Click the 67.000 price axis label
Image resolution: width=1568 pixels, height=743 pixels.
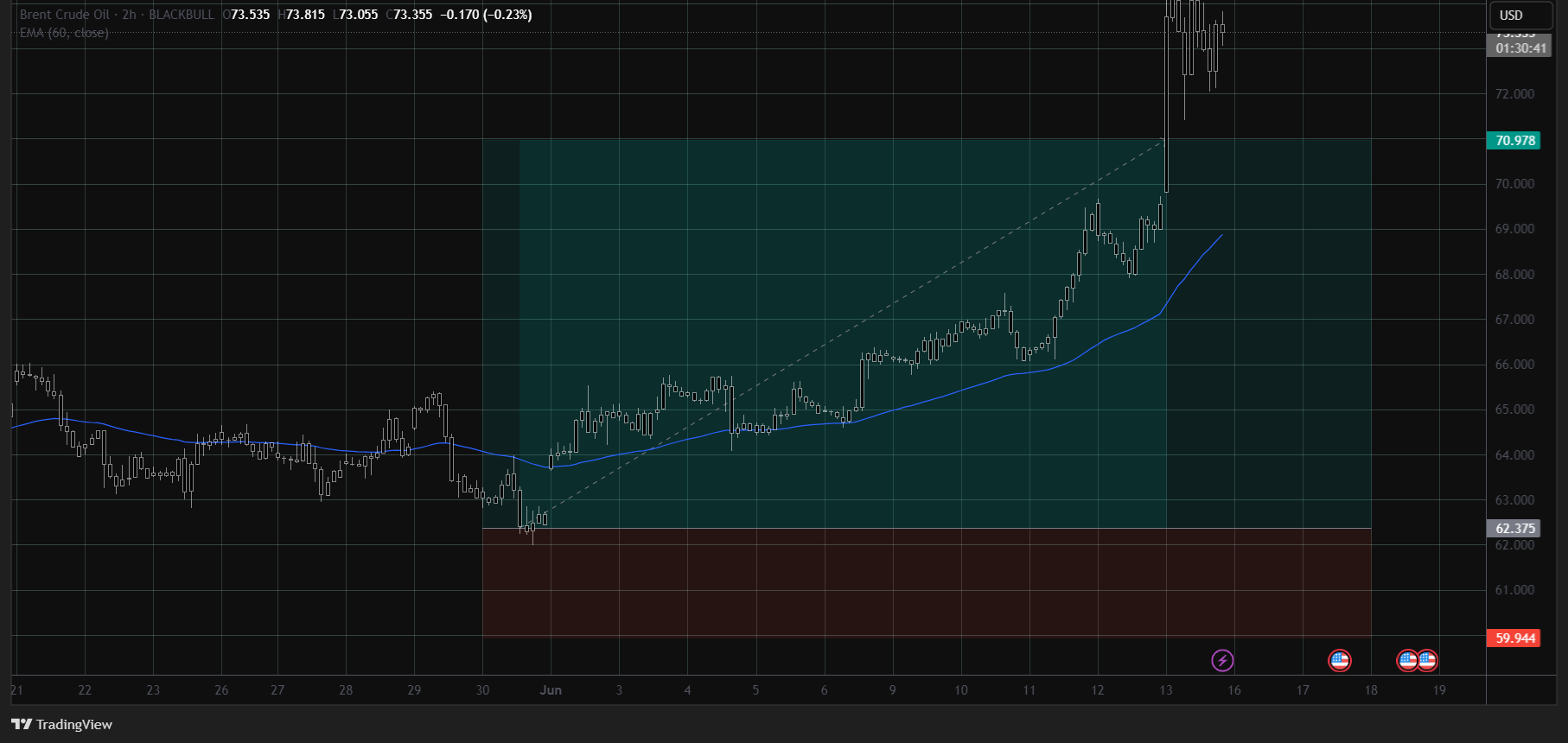click(x=1514, y=320)
